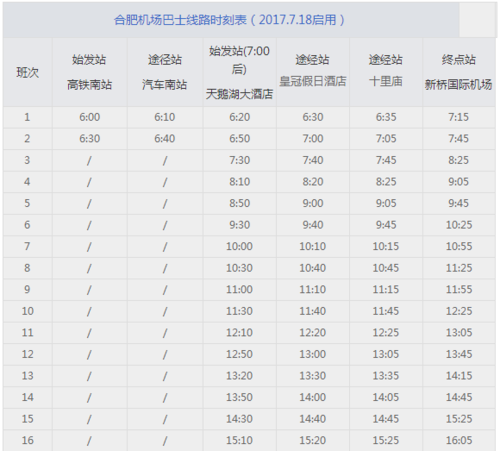This screenshot has width=500, height=451.
Task: Click the 6:40 time in trip 2
Action: pos(165,138)
